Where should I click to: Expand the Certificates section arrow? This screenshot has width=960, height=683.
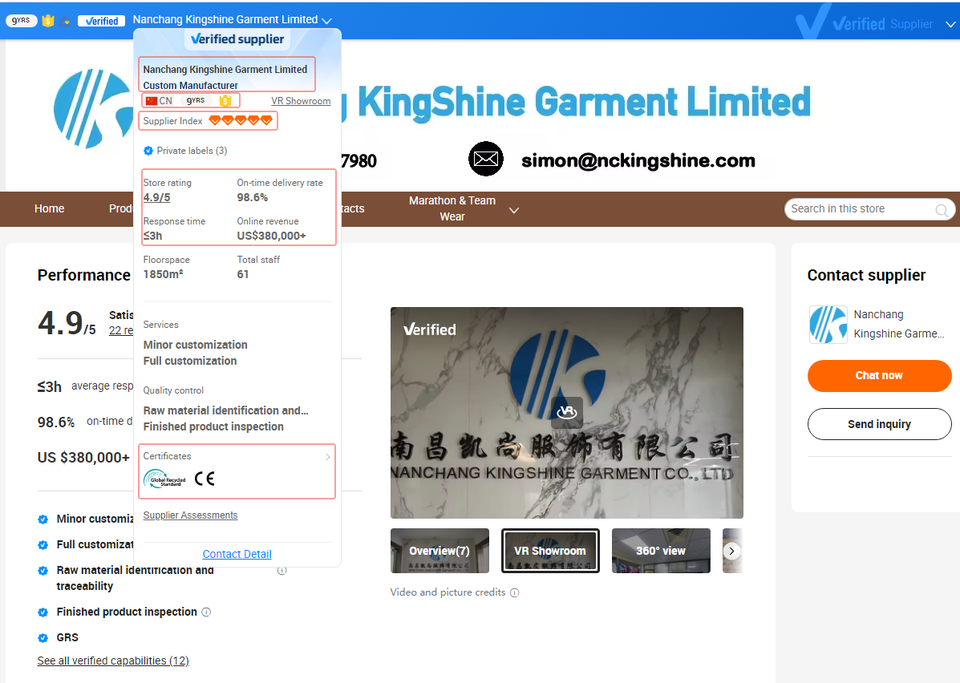tap(328, 457)
